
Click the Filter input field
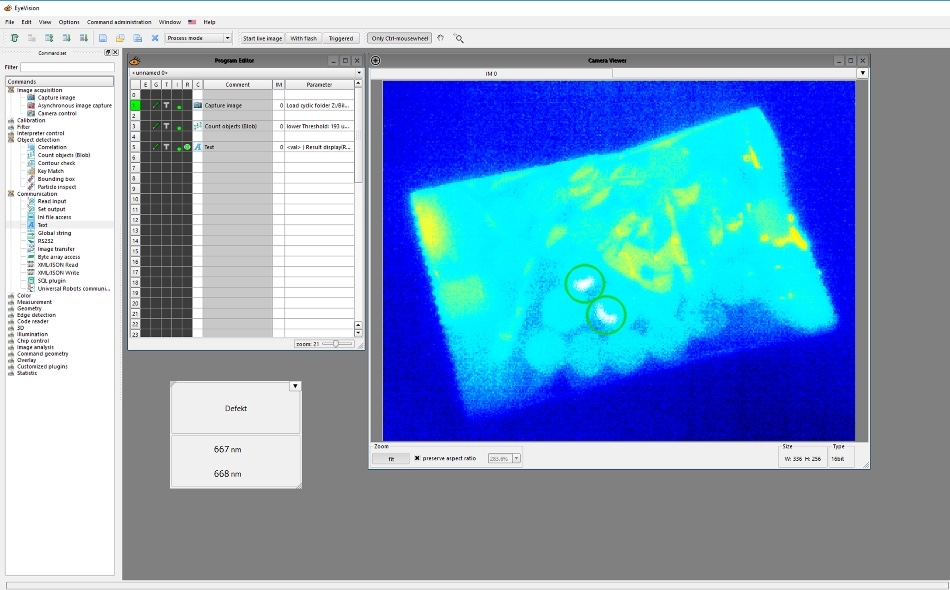tap(67, 67)
